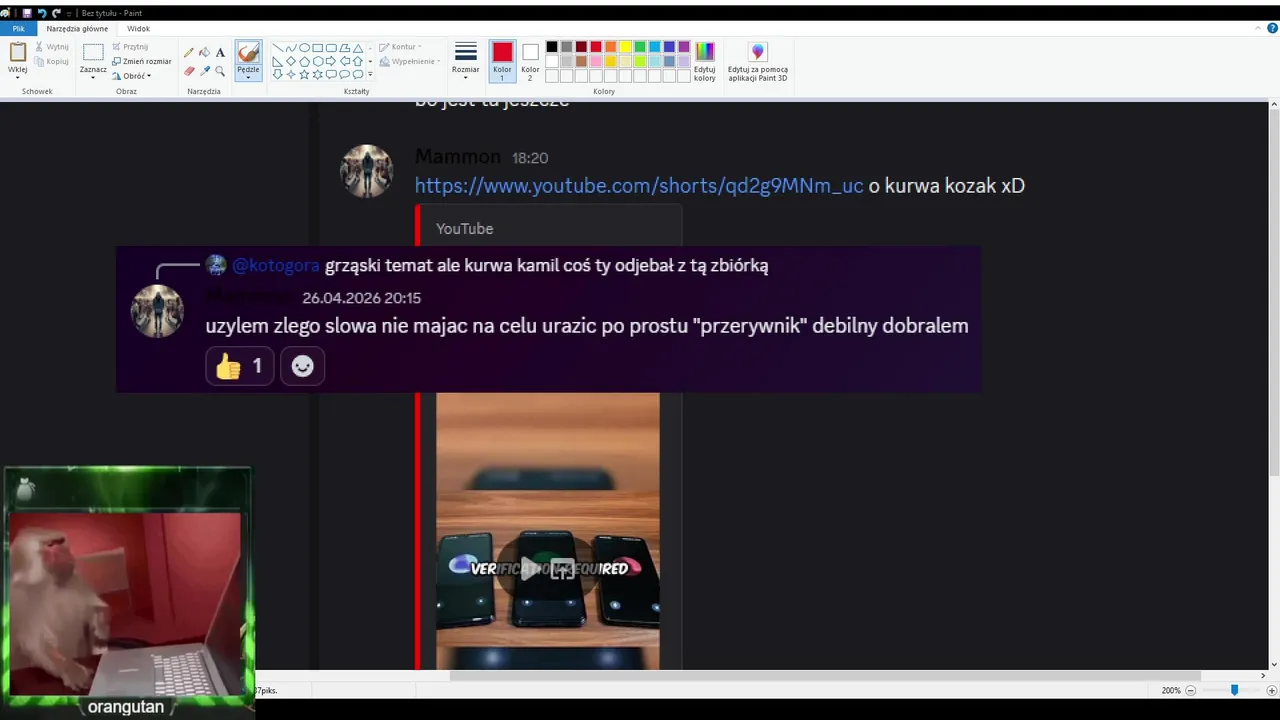Open the Kontur outline dropdown

[400, 47]
